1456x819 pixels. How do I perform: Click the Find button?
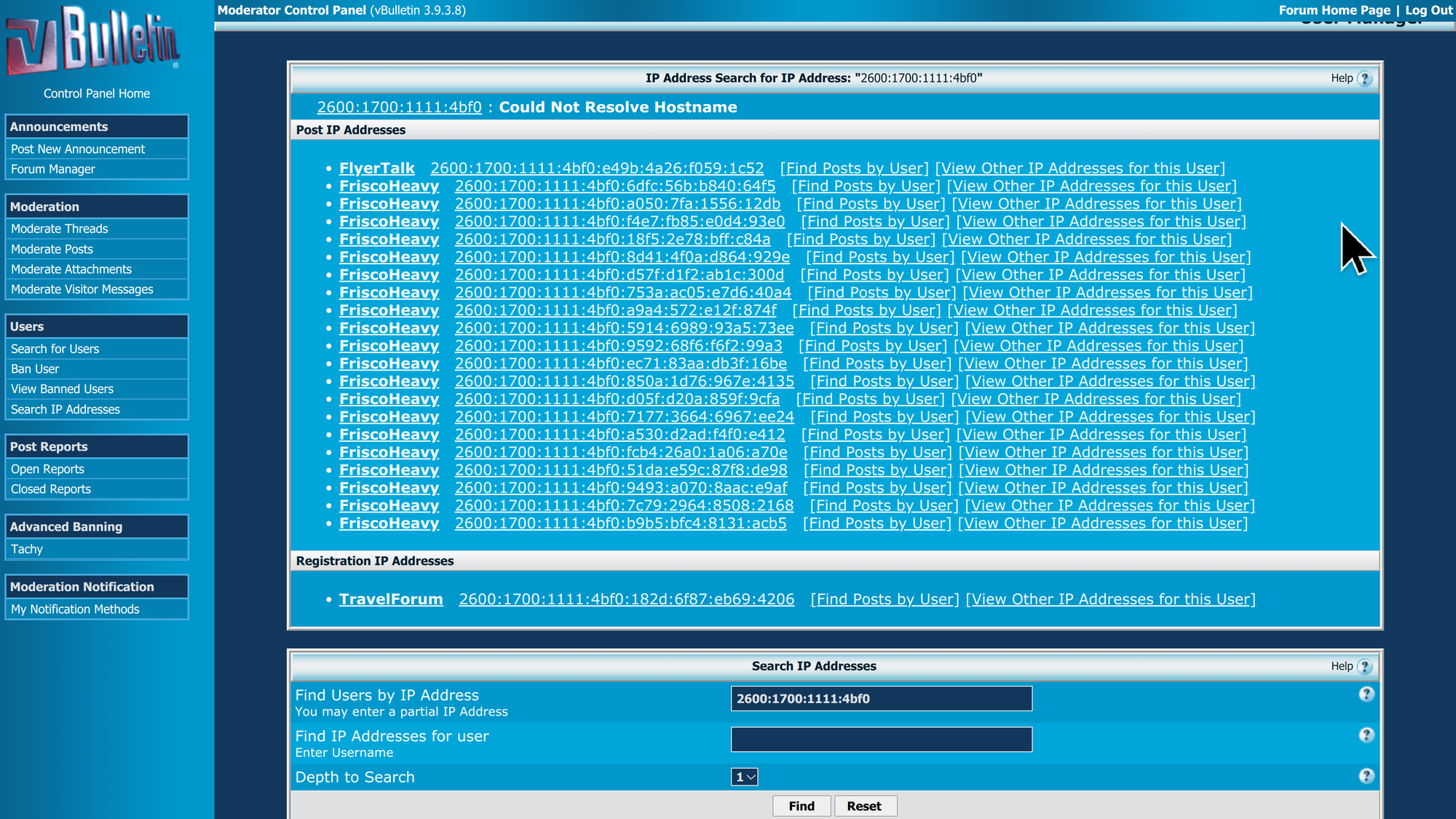[x=802, y=806]
